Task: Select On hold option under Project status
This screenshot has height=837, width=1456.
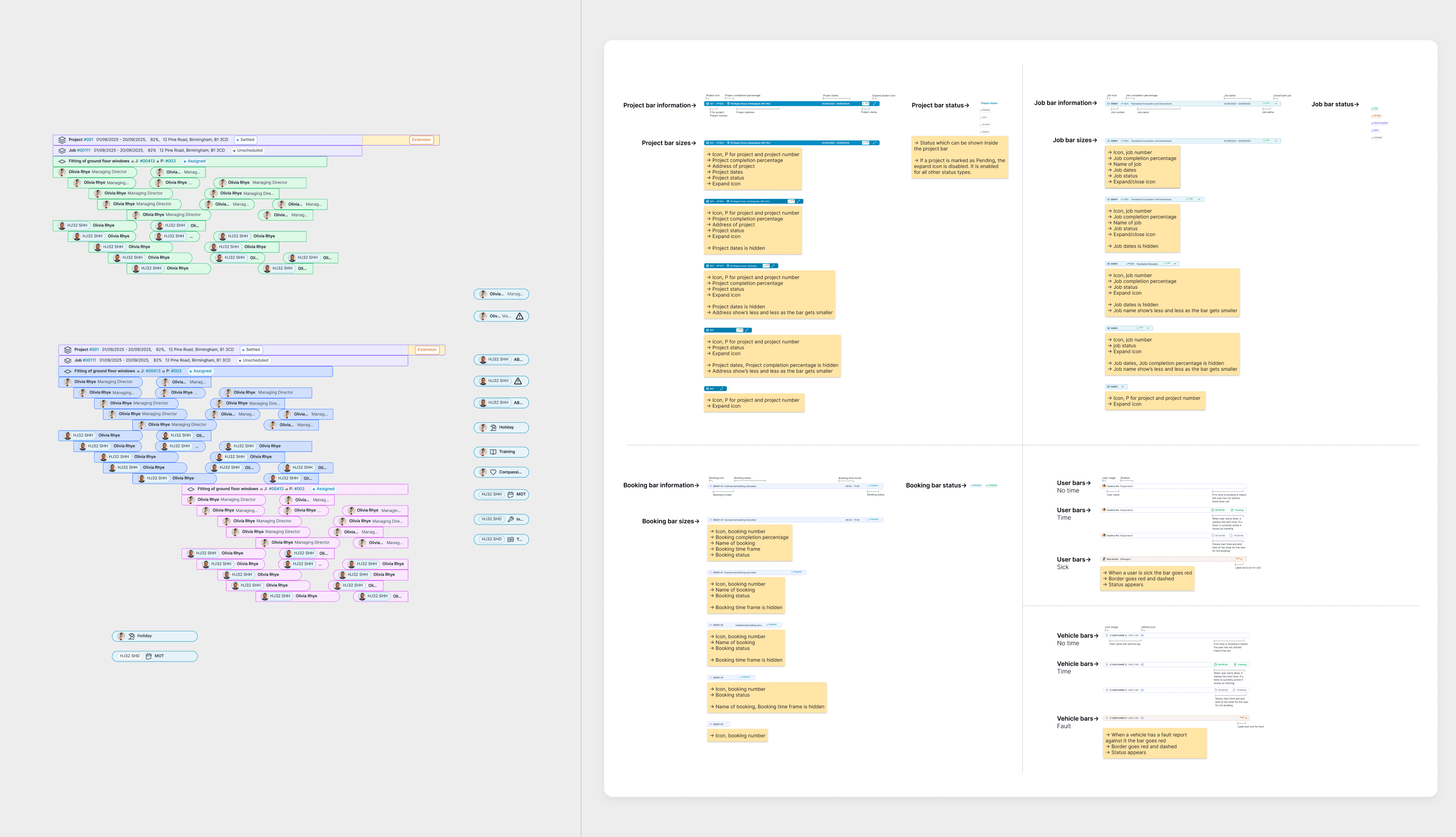Action: pos(985,125)
